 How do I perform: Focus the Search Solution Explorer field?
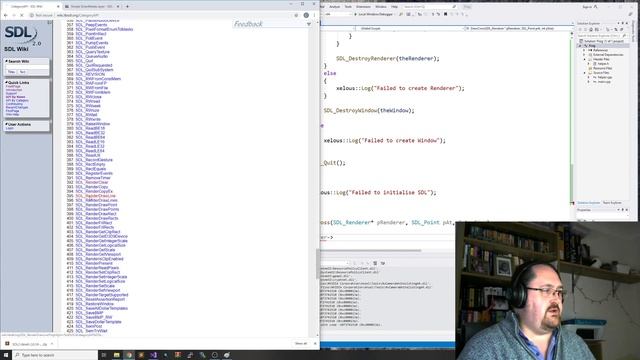pos(602,36)
